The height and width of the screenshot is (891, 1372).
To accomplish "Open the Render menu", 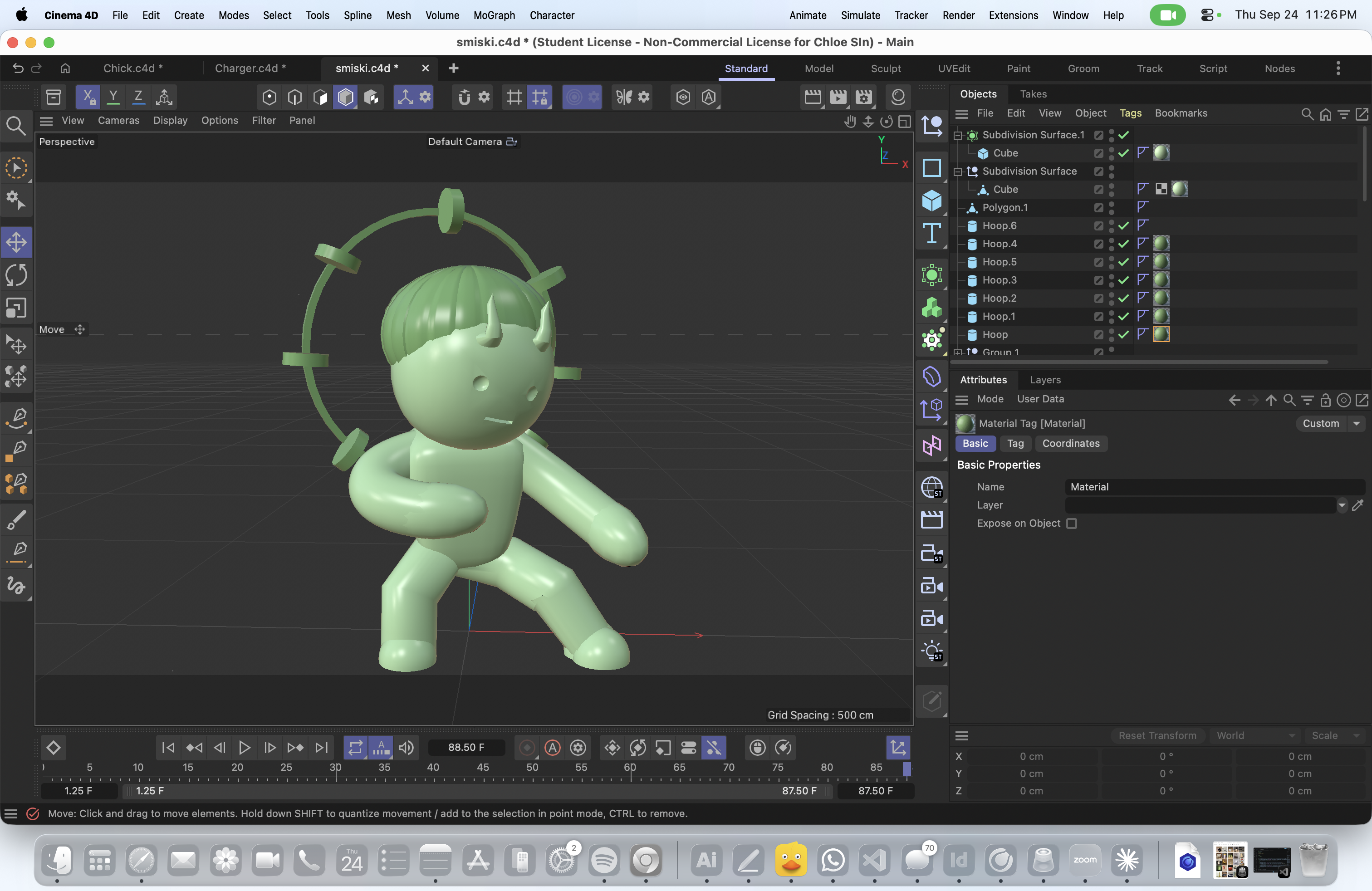I will (x=958, y=15).
